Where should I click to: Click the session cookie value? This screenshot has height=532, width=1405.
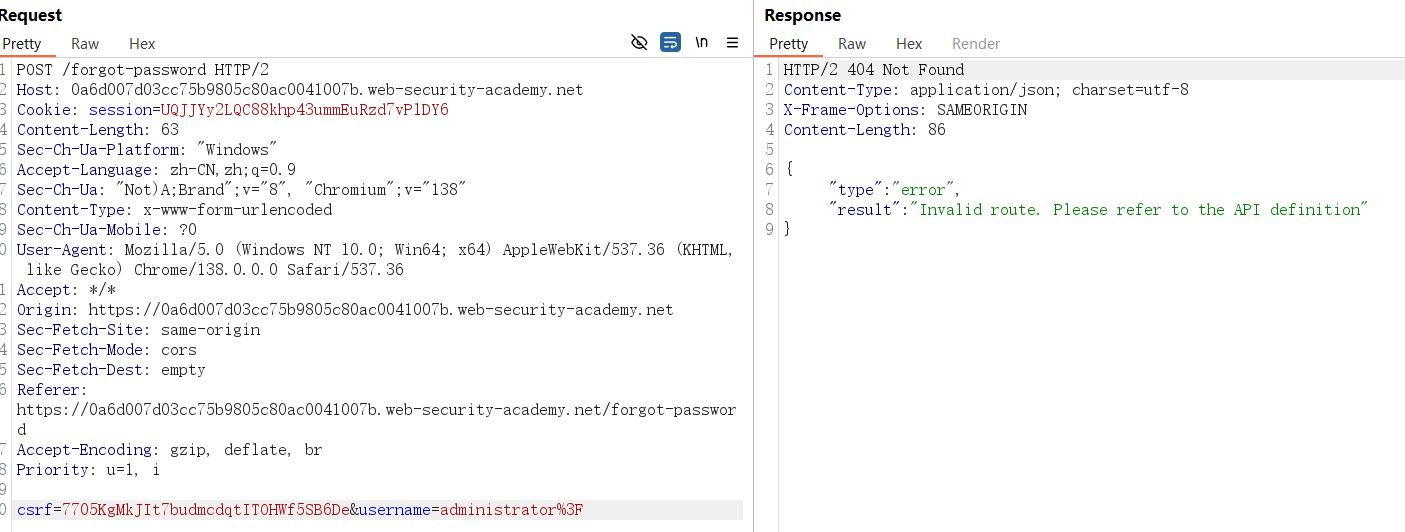[305, 110]
